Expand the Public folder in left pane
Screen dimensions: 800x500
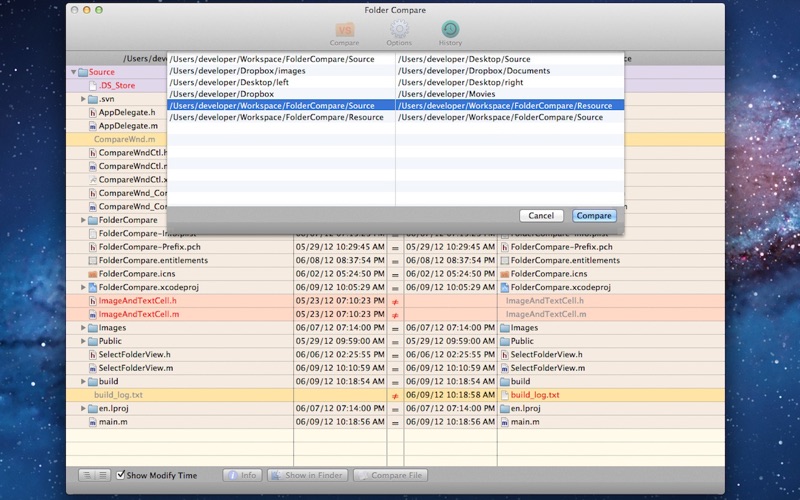pyautogui.click(x=83, y=341)
